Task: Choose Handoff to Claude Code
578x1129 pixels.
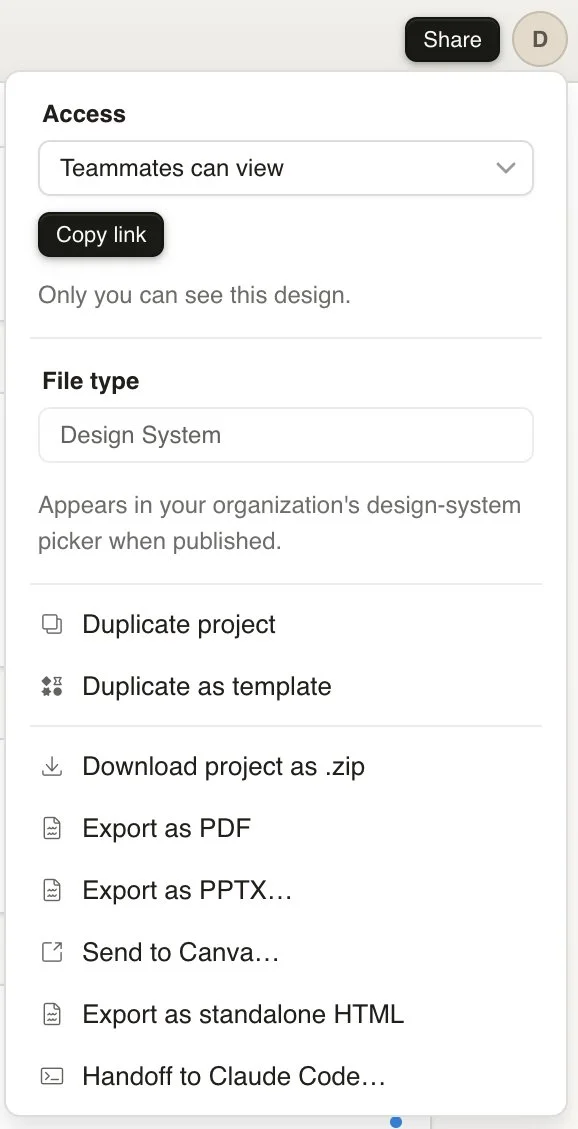Action: pyautogui.click(x=234, y=1076)
